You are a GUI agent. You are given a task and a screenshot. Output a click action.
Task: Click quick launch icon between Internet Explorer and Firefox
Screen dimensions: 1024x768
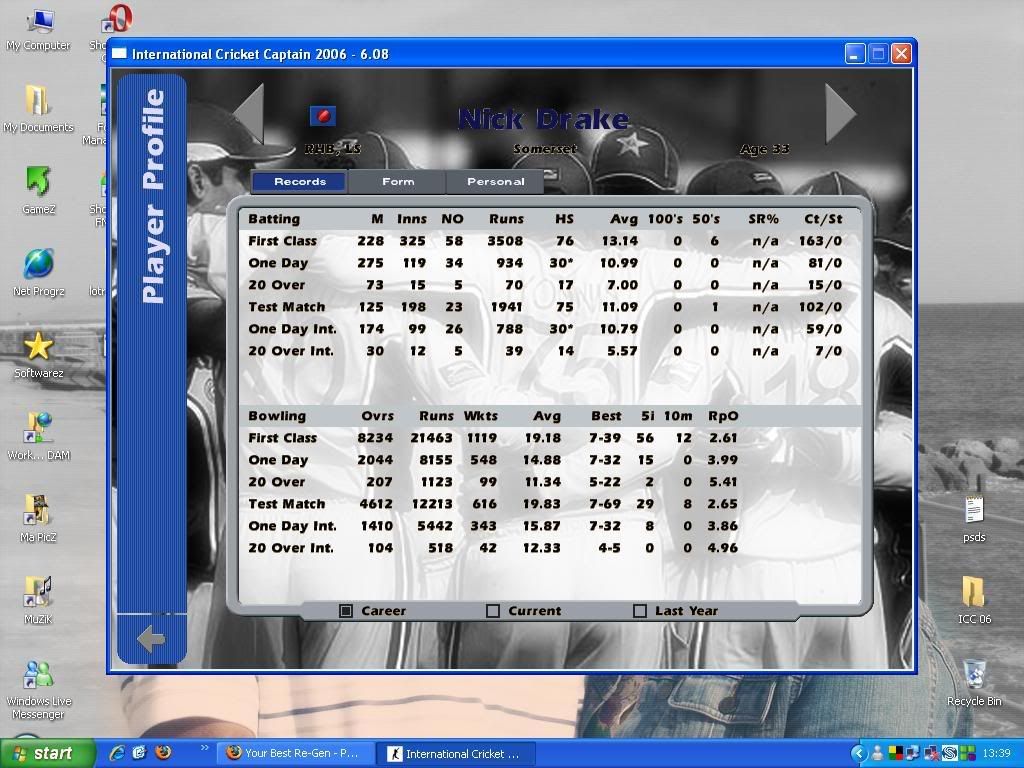coord(140,753)
